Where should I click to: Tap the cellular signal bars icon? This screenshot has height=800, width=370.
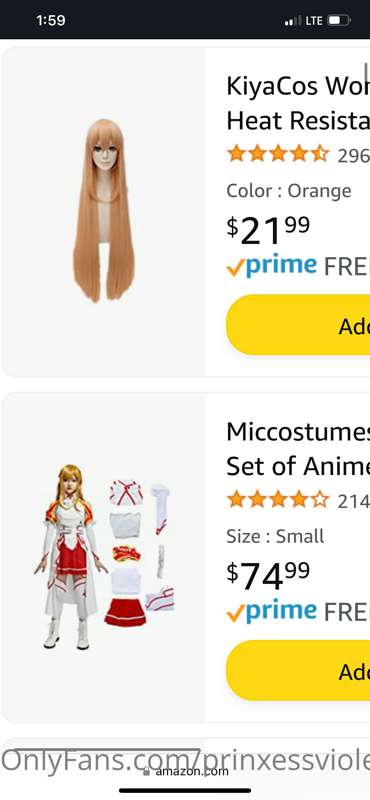tap(293, 21)
